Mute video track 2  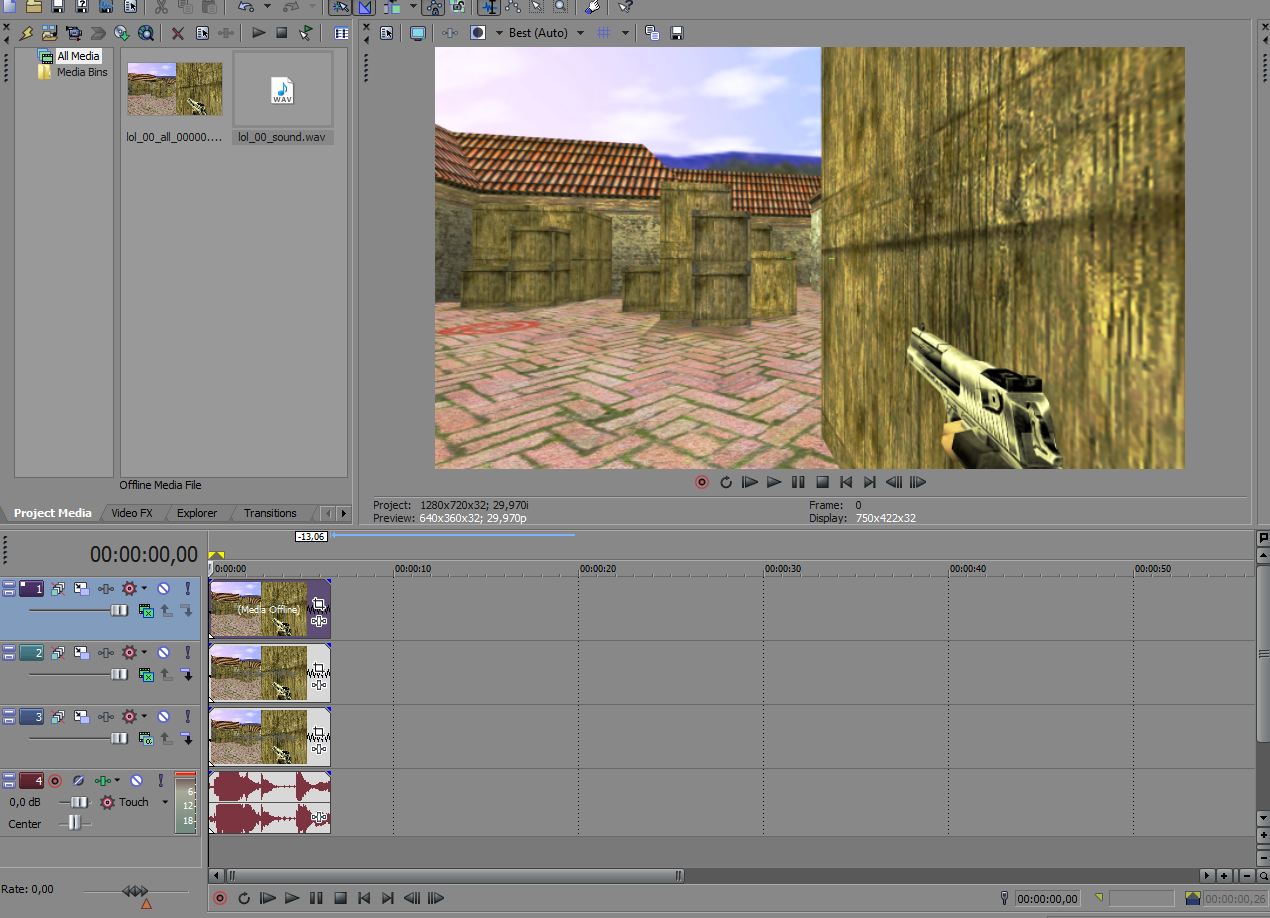click(163, 653)
